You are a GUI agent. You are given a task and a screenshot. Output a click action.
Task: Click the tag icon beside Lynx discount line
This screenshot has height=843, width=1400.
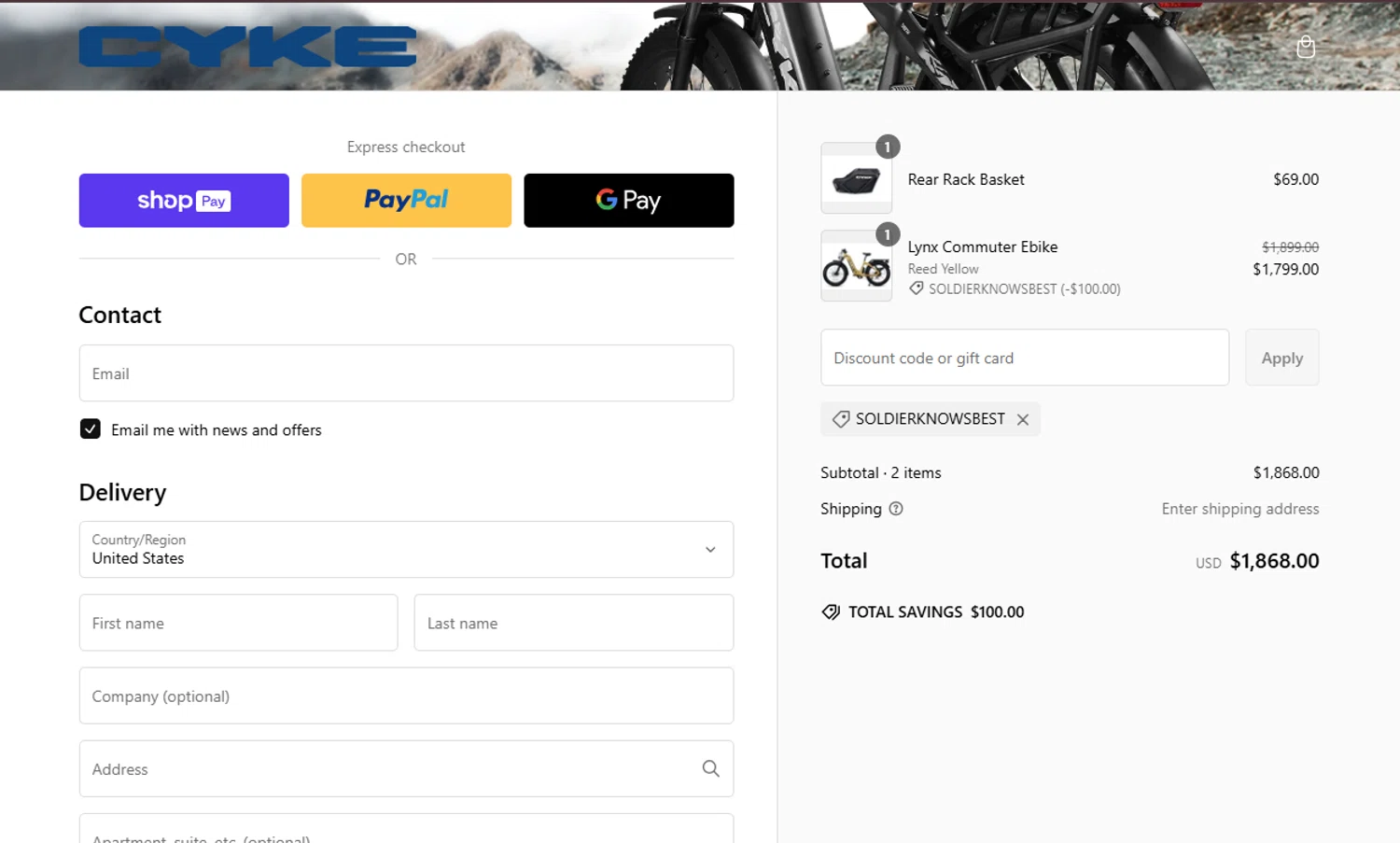(917, 288)
